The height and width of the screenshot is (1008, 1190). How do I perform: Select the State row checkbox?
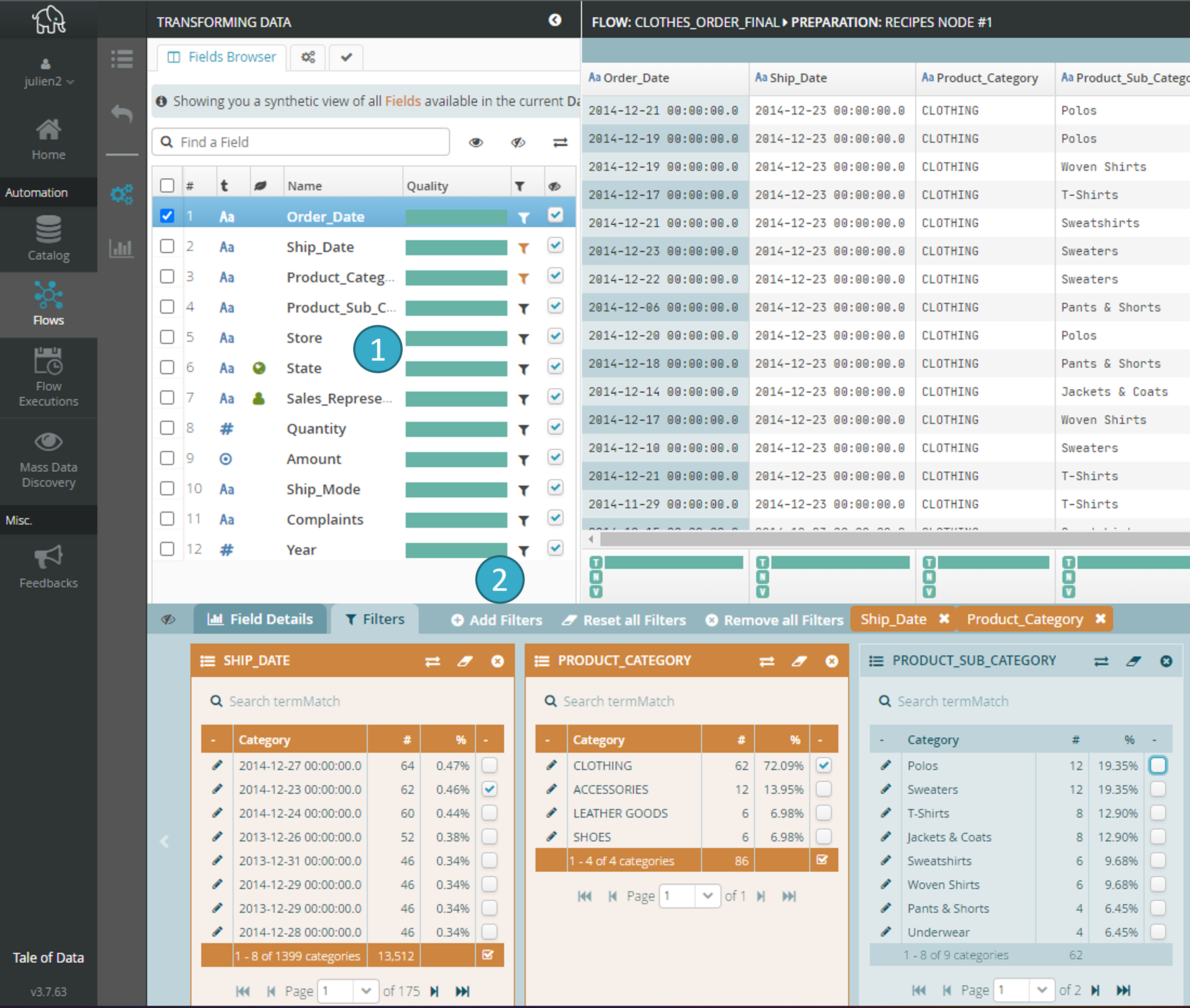(x=167, y=367)
